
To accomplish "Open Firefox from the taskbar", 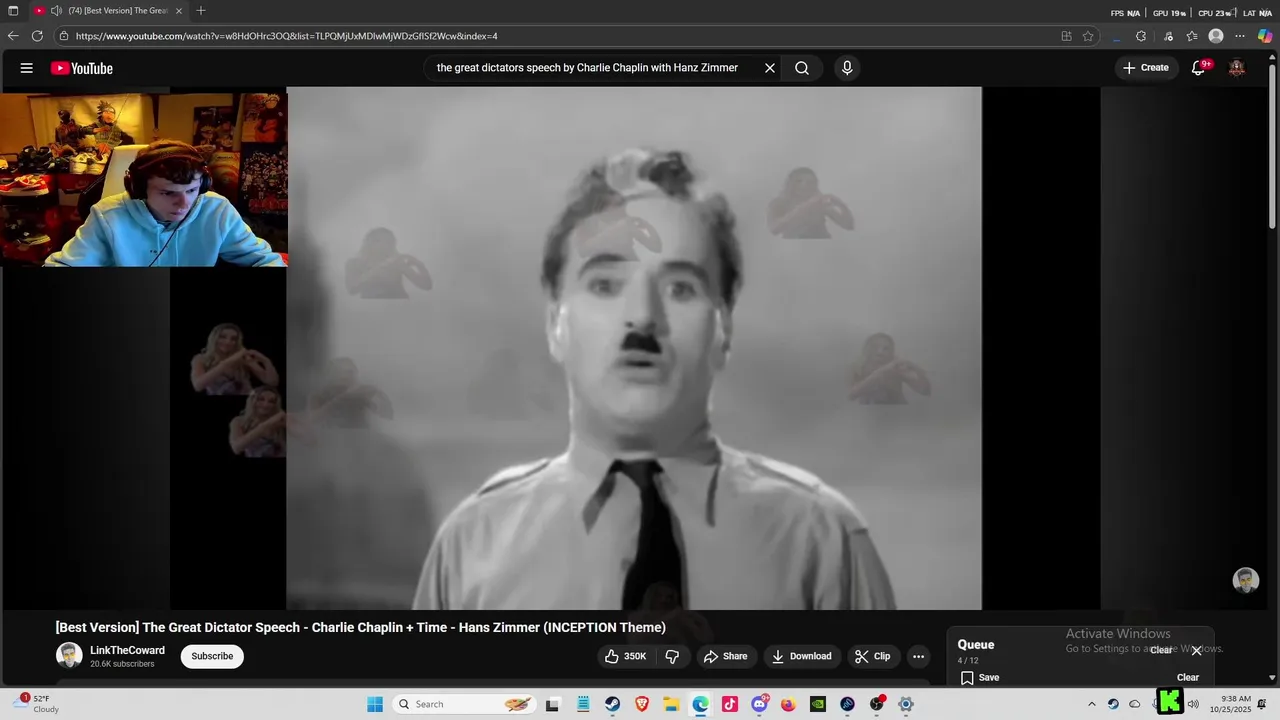I will point(788,704).
